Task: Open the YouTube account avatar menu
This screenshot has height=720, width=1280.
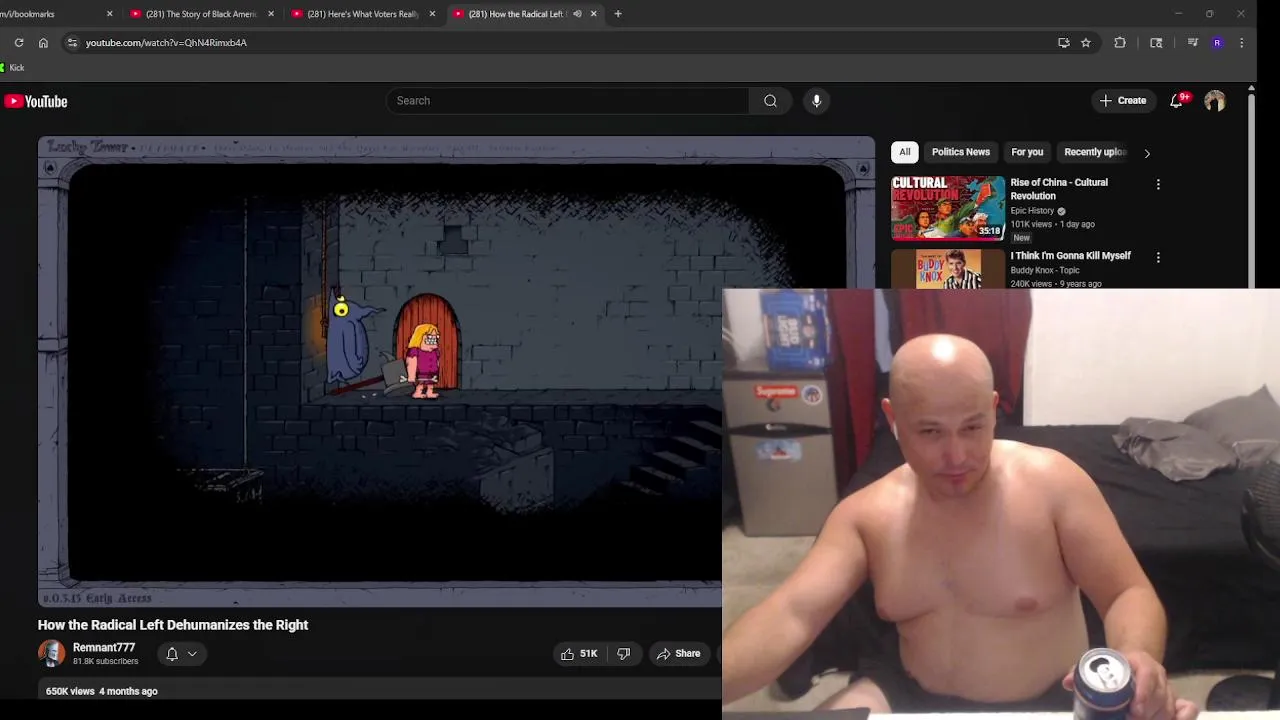Action: [x=1215, y=101]
